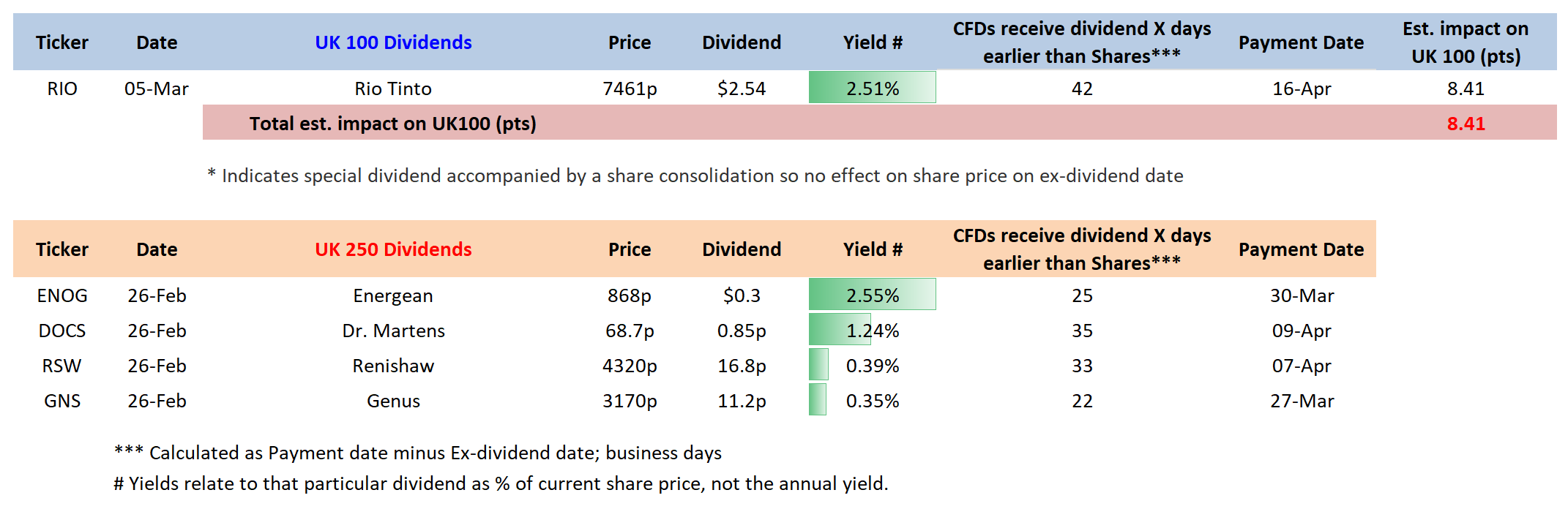1568x509 pixels.
Task: Select the DOCS ticker cell
Action: coord(62,331)
